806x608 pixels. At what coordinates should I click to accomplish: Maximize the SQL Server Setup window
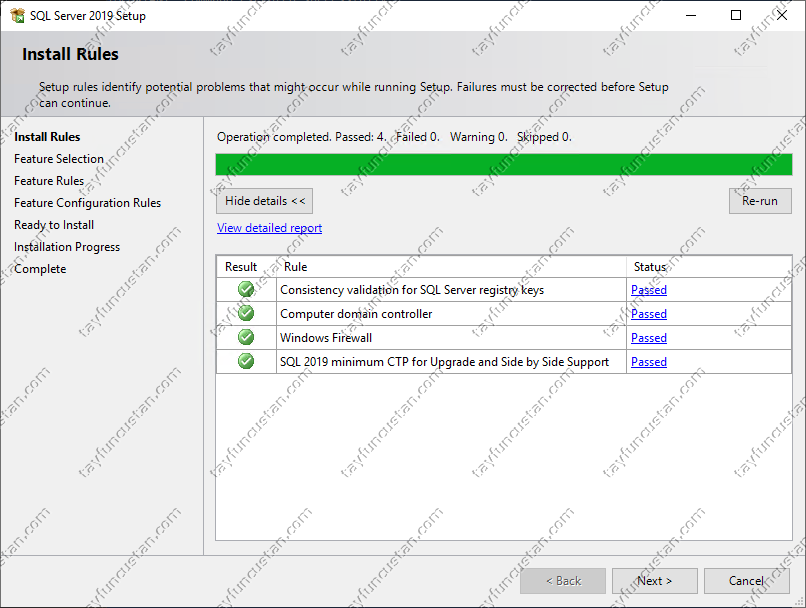click(x=736, y=15)
